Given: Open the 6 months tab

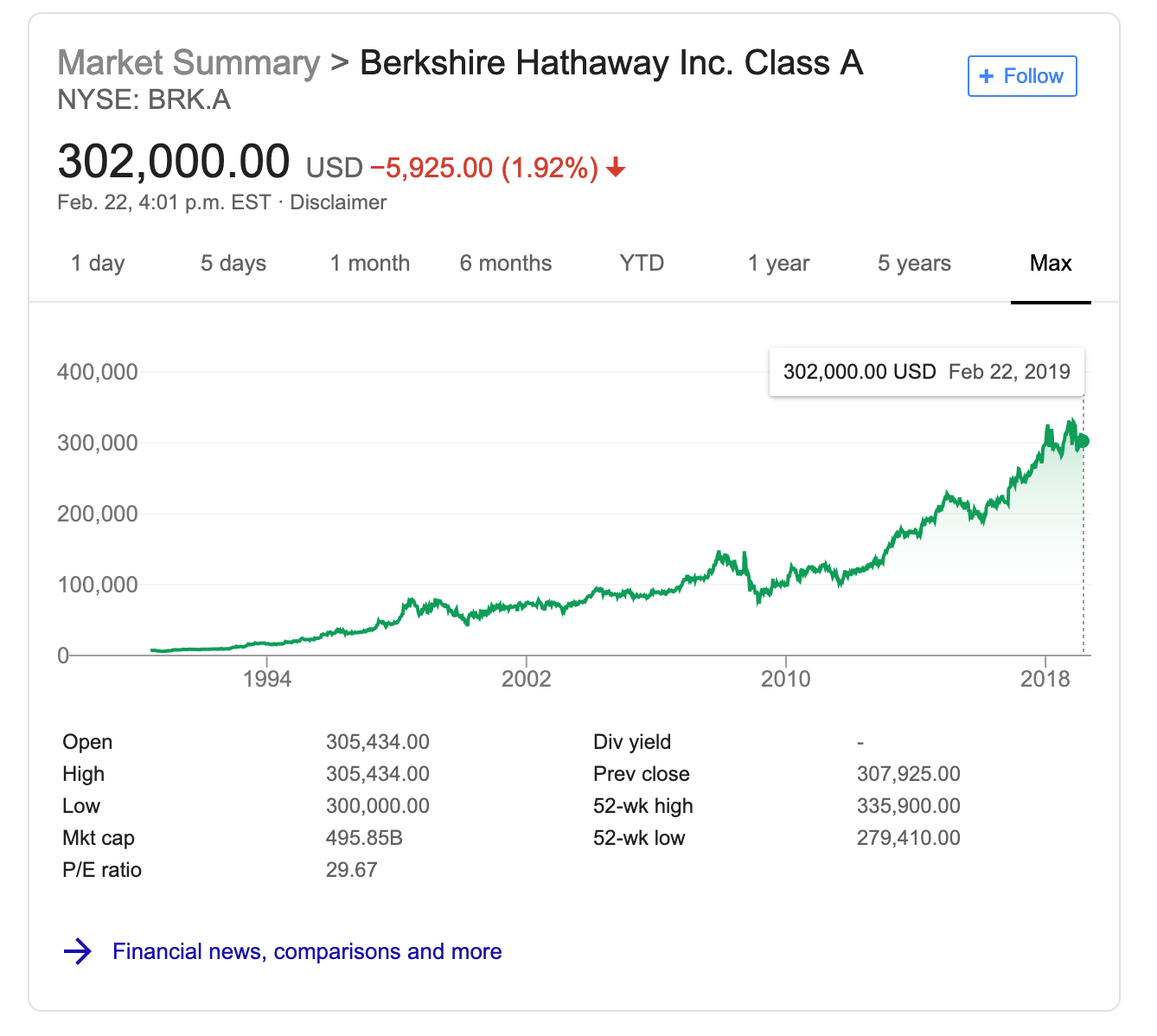Looking at the screenshot, I should (x=506, y=263).
